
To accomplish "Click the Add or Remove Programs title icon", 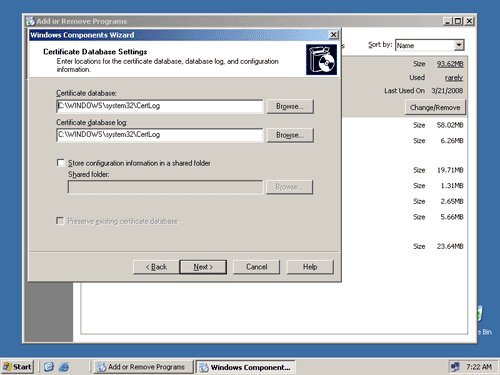I will click(x=30, y=21).
